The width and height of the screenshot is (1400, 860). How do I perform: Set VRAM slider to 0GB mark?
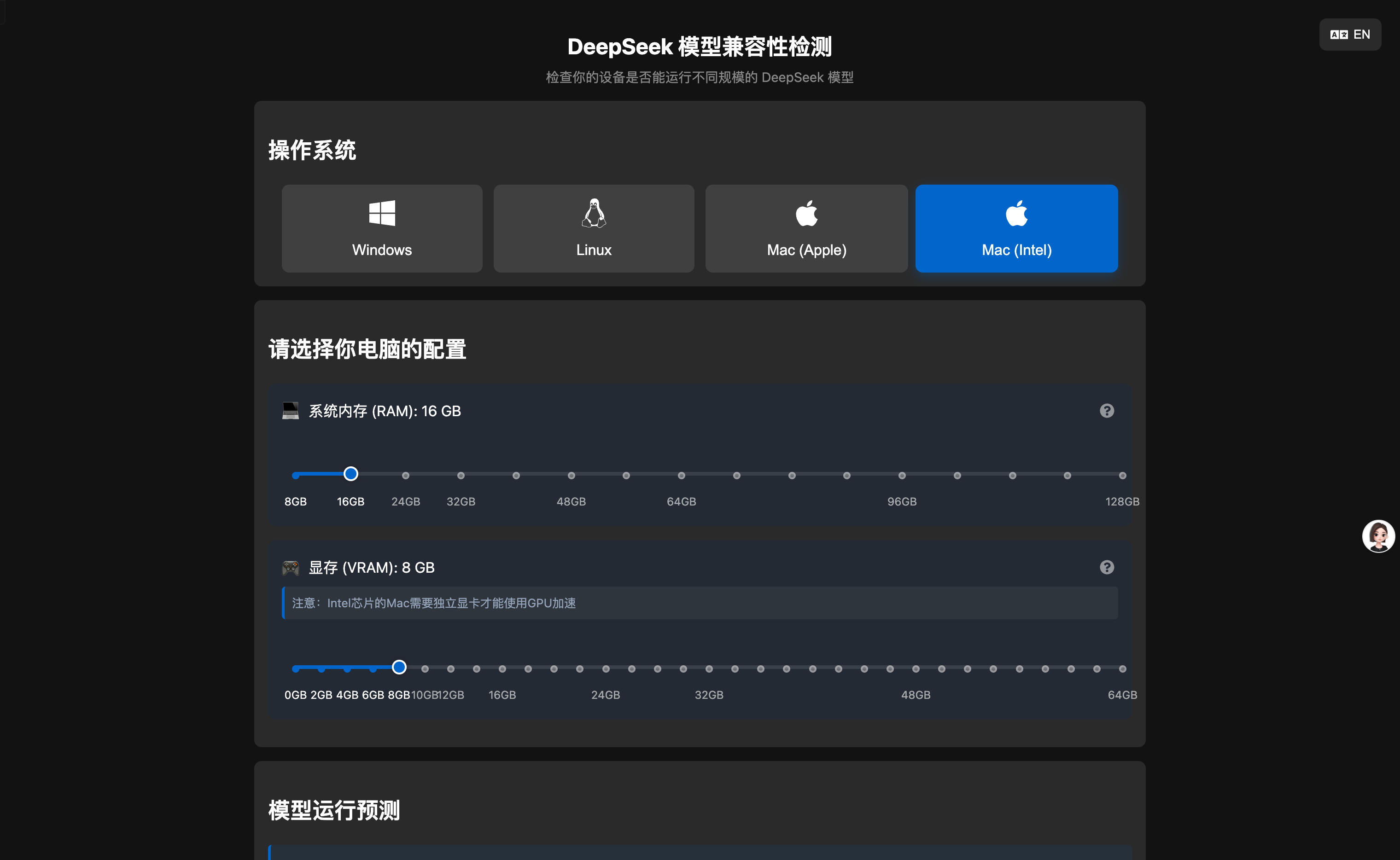point(295,669)
